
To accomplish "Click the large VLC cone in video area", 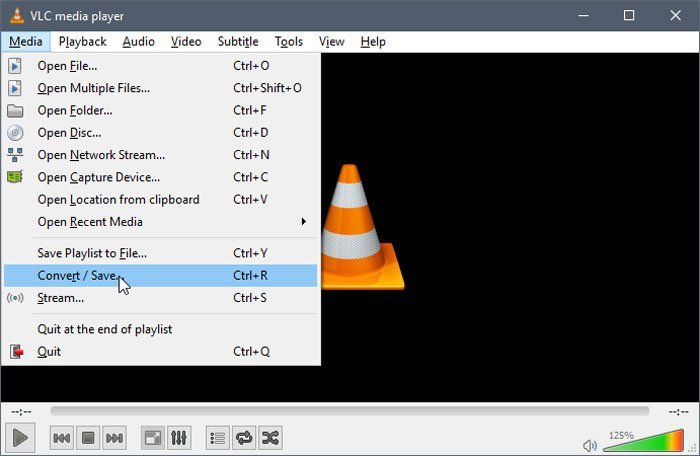I will click(x=362, y=227).
